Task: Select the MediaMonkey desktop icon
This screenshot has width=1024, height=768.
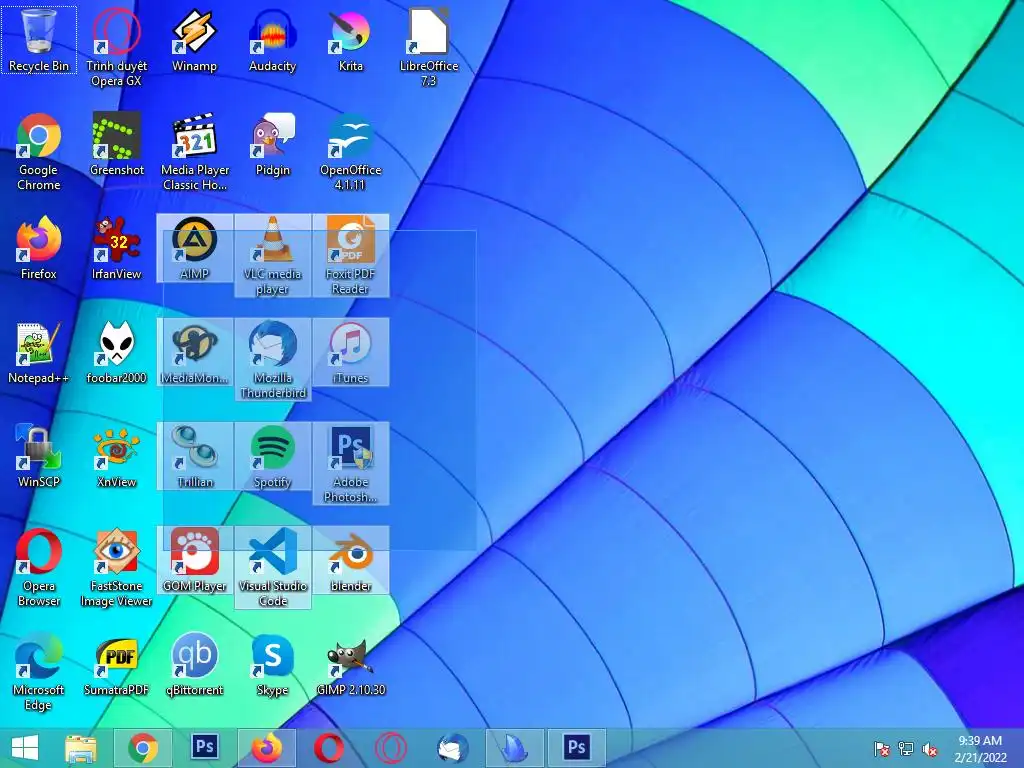Action: (194, 352)
